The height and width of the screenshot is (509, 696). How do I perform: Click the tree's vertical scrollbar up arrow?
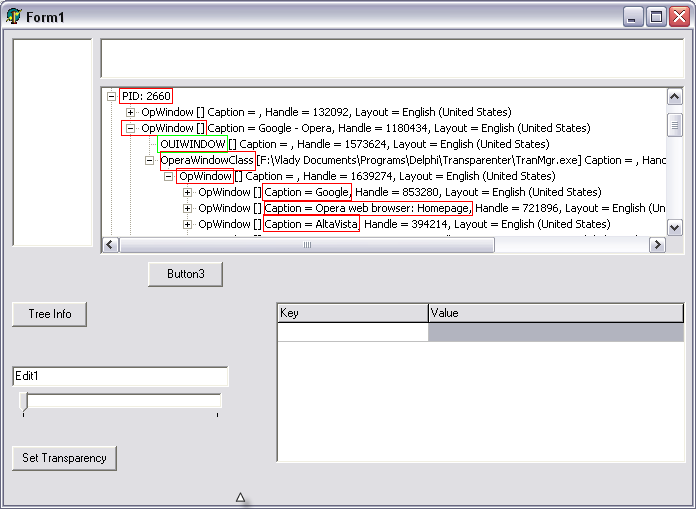(x=674, y=97)
